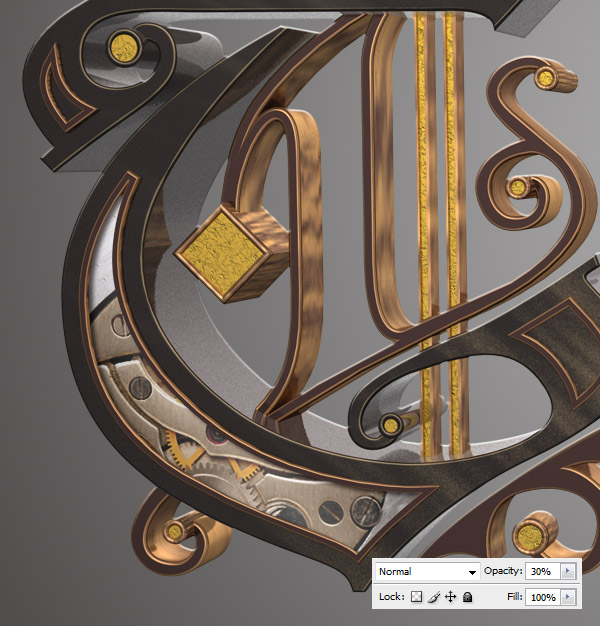Open the Fill slider arrow
This screenshot has width=600, height=626.
click(x=567, y=597)
